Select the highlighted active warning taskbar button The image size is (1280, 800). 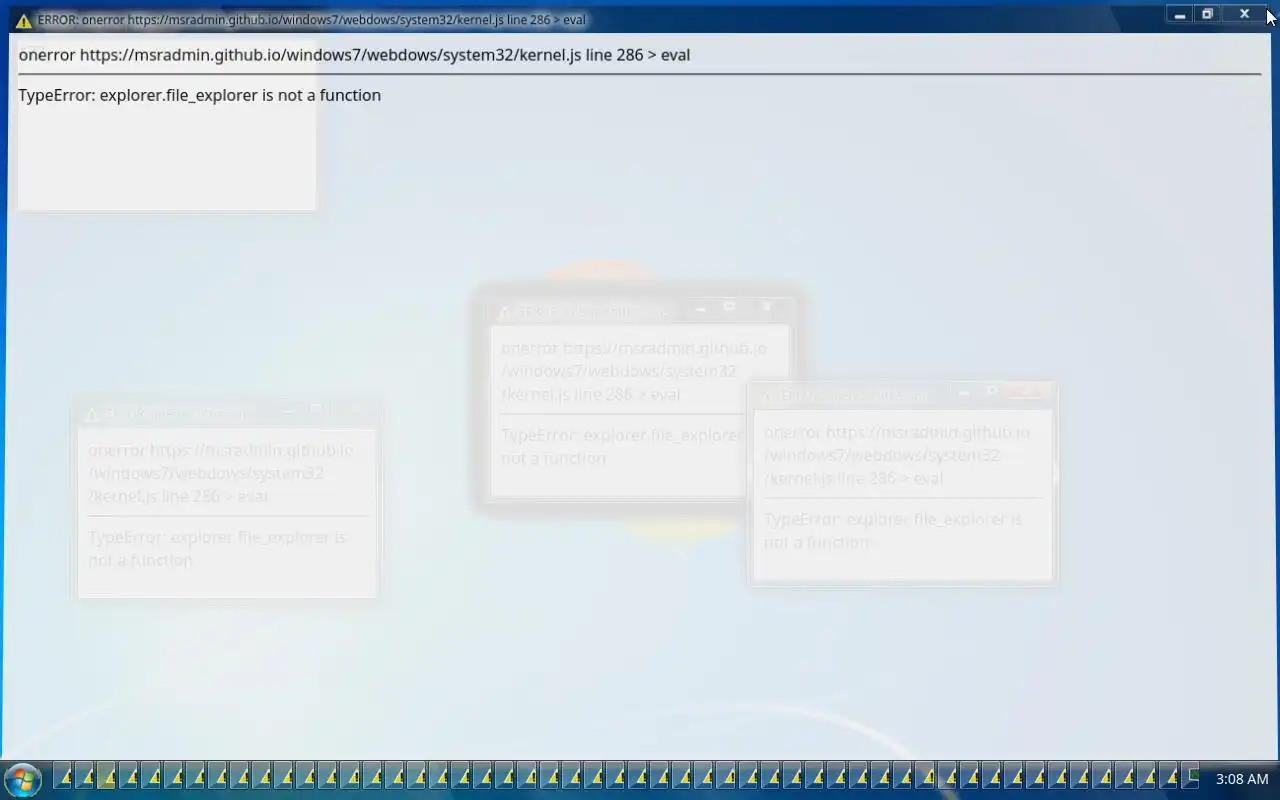pyautogui.click(x=106, y=776)
